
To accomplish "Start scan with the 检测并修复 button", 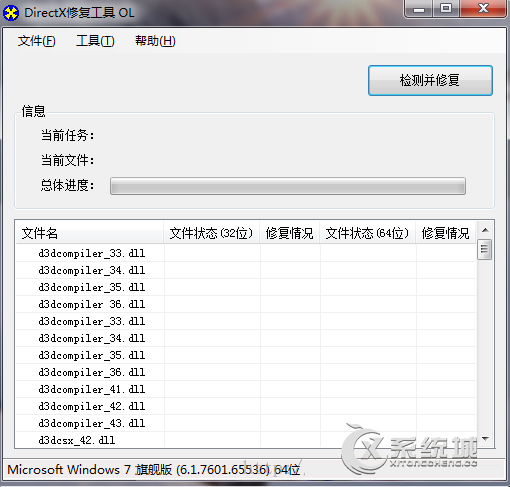I will 430,80.
